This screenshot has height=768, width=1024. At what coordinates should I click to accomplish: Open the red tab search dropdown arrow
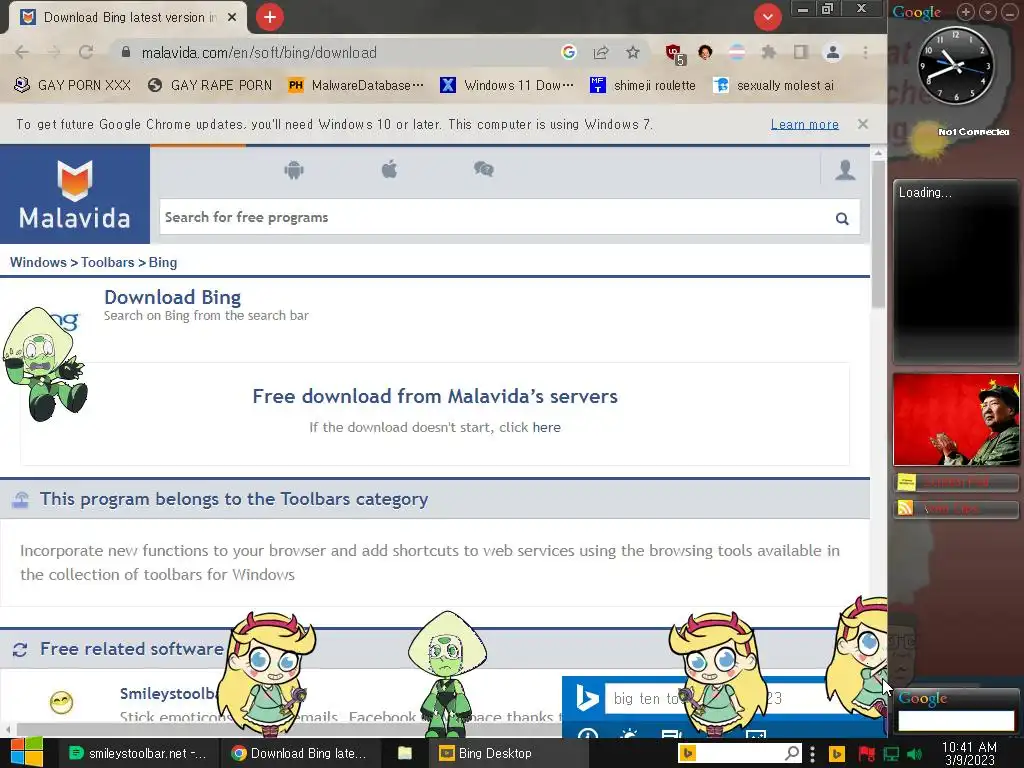[x=768, y=17]
